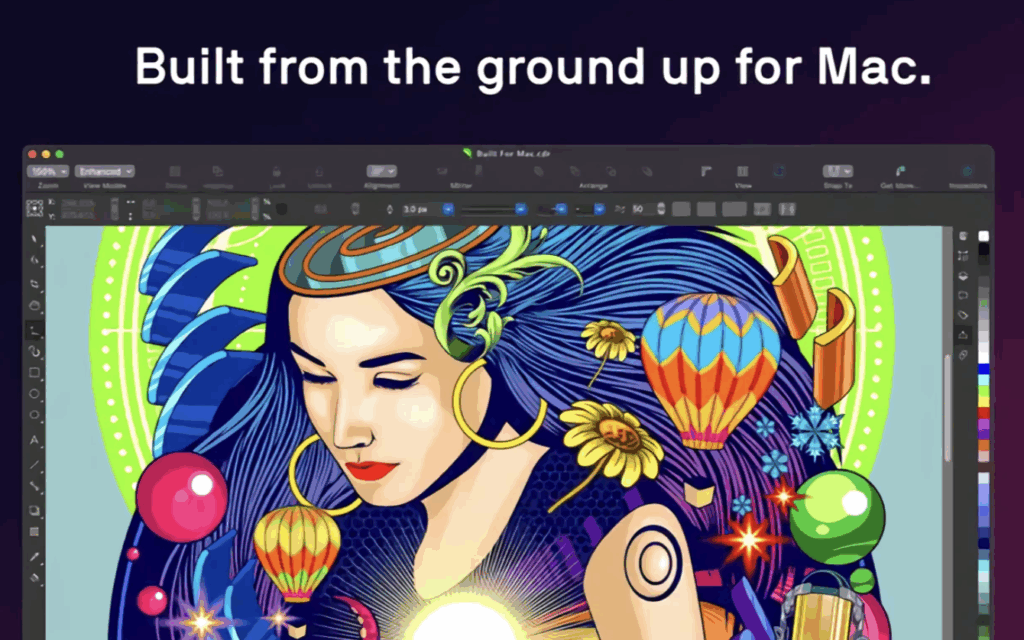Click the highlighted inspector icon in right dock
Screen dimensions: 1024x640
(963, 334)
